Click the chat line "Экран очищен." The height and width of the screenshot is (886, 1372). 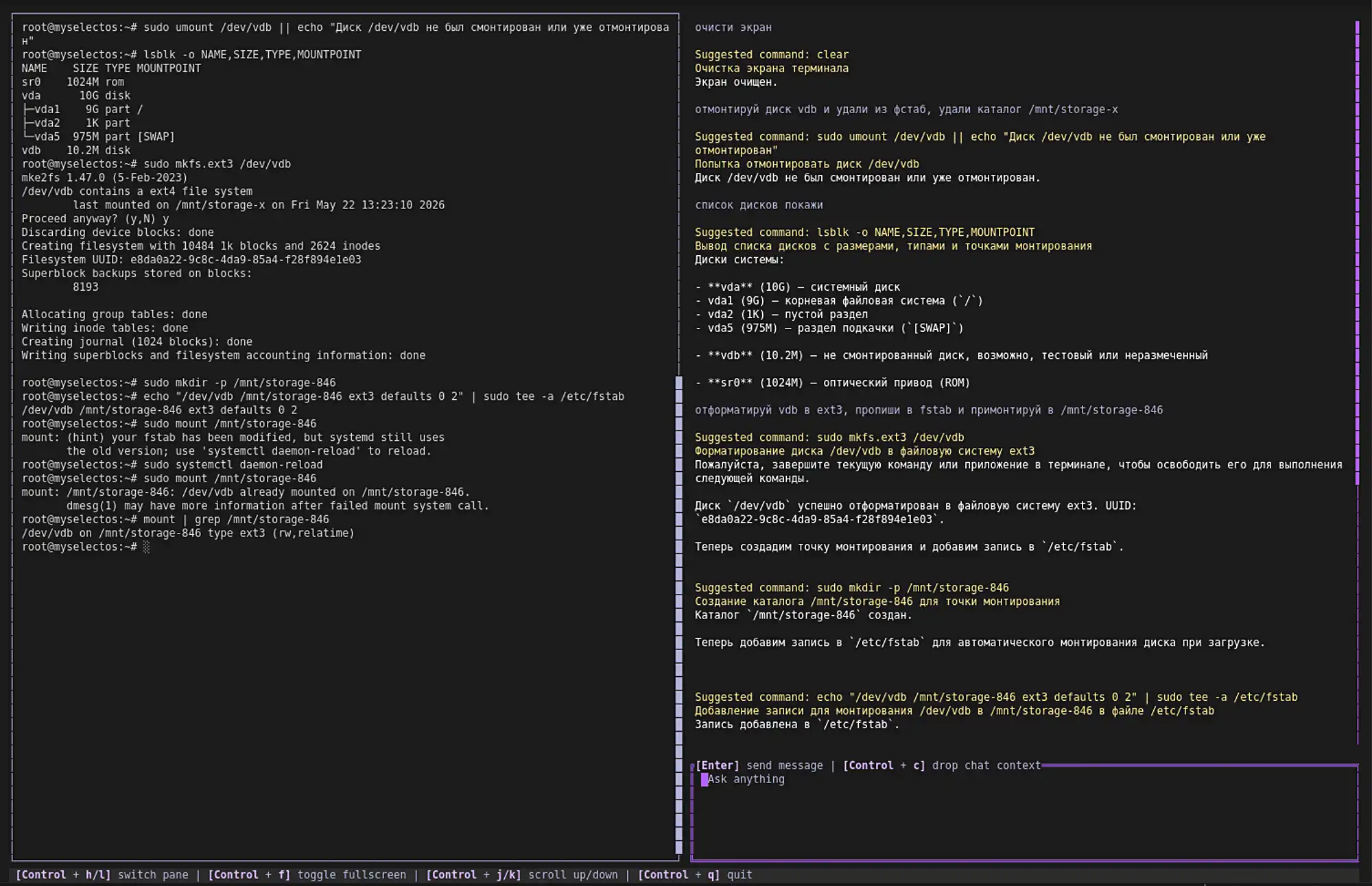point(735,82)
